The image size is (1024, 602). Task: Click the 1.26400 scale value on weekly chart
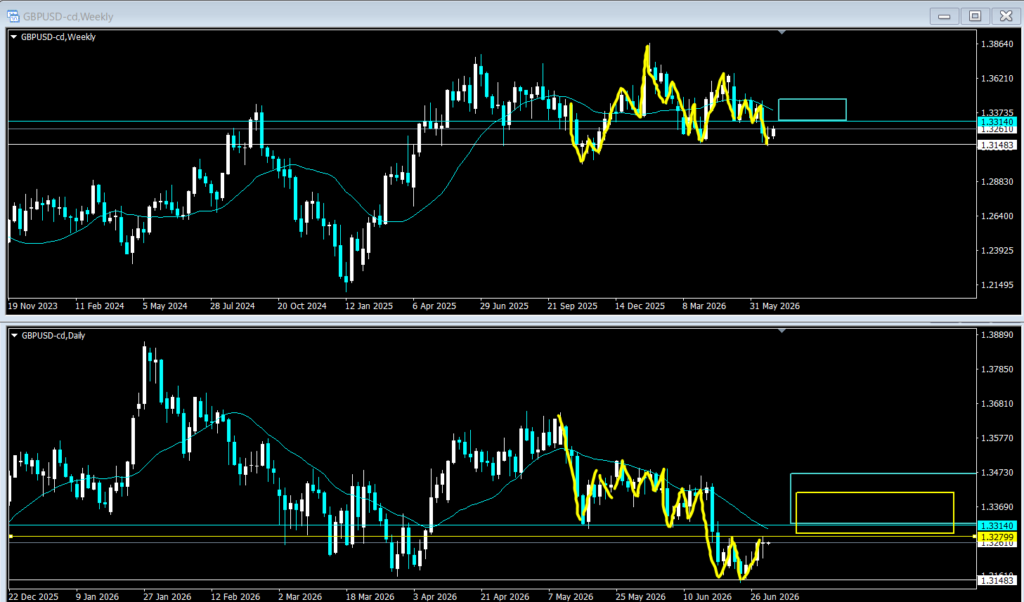(997, 216)
